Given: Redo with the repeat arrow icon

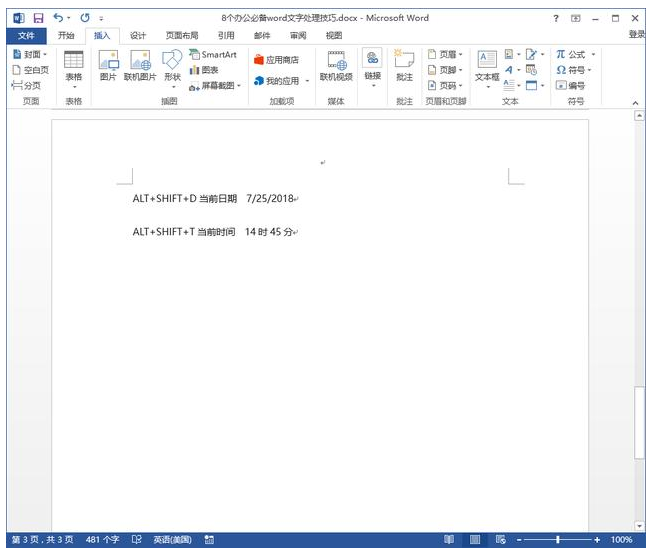Looking at the screenshot, I should point(85,18).
